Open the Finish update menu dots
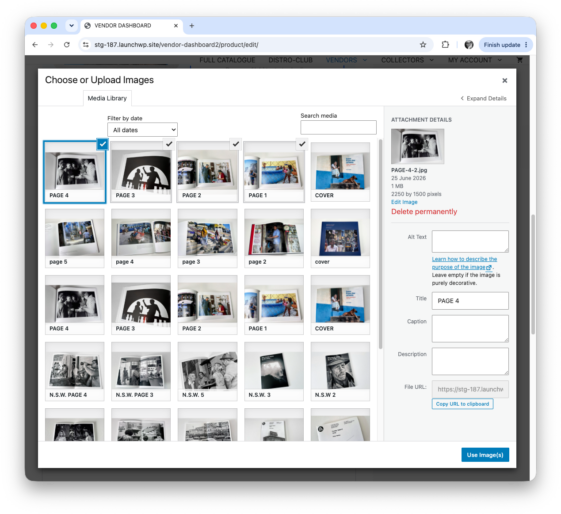Image resolution: width=561 pixels, height=514 pixels. (x=526, y=45)
